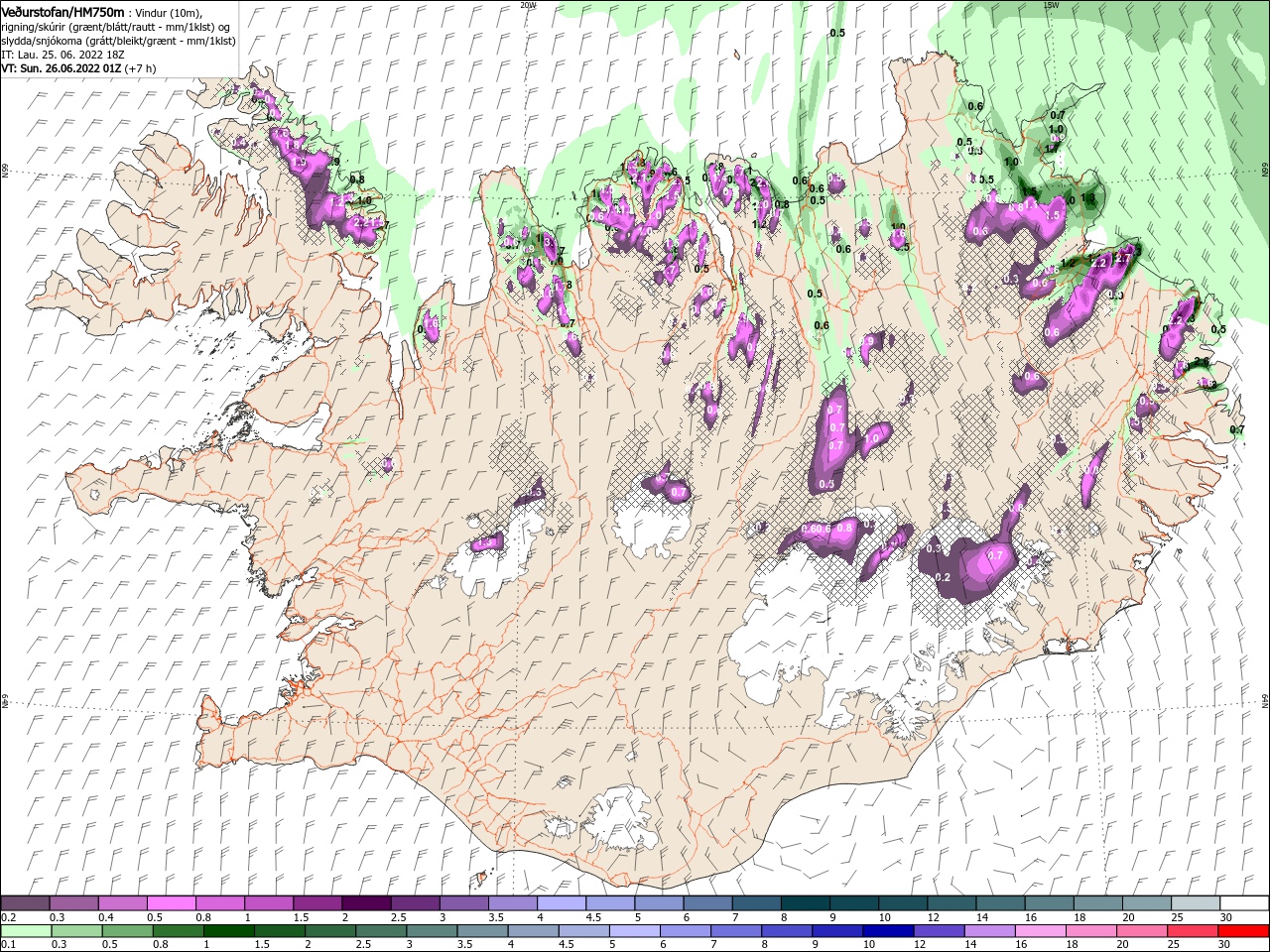Click the lower legend violet swatch starting at 14
Viewport: 1270px width, 952px height.
pos(989,931)
